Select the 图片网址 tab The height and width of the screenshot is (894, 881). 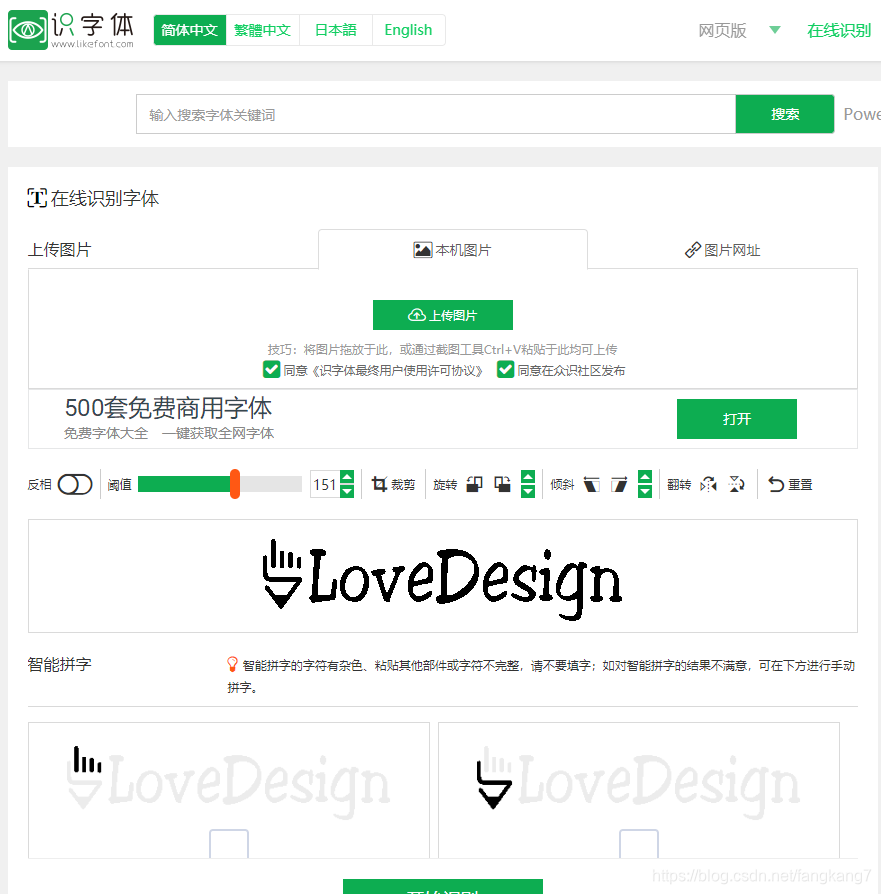pos(722,250)
